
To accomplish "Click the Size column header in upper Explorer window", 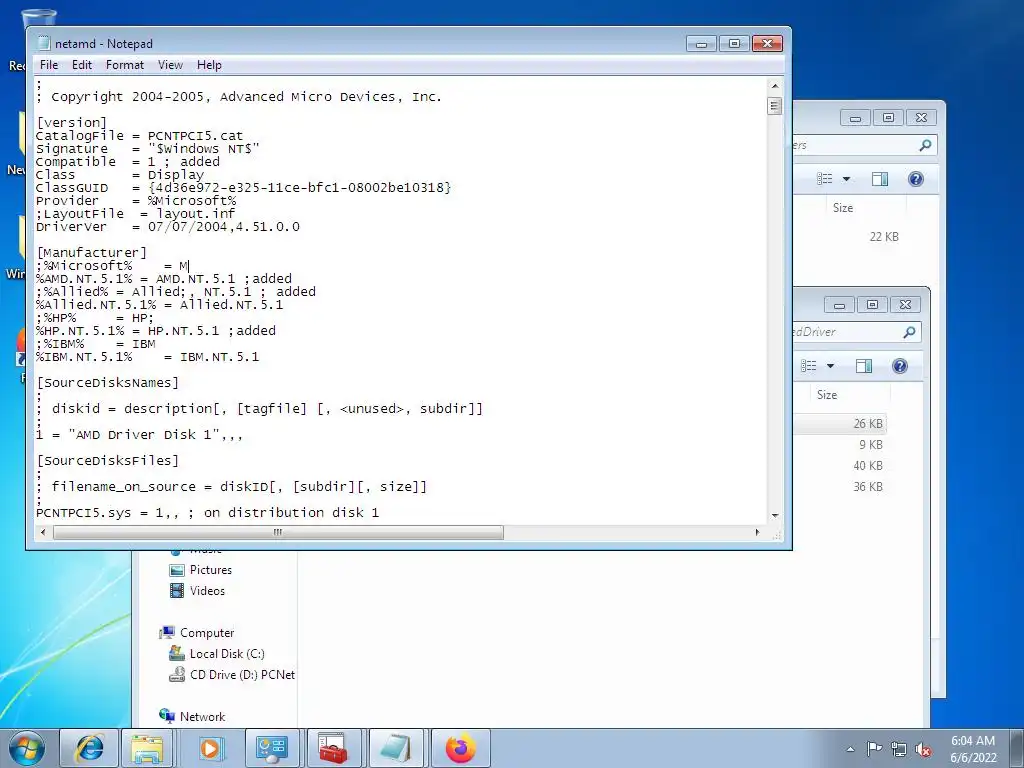I will (843, 208).
